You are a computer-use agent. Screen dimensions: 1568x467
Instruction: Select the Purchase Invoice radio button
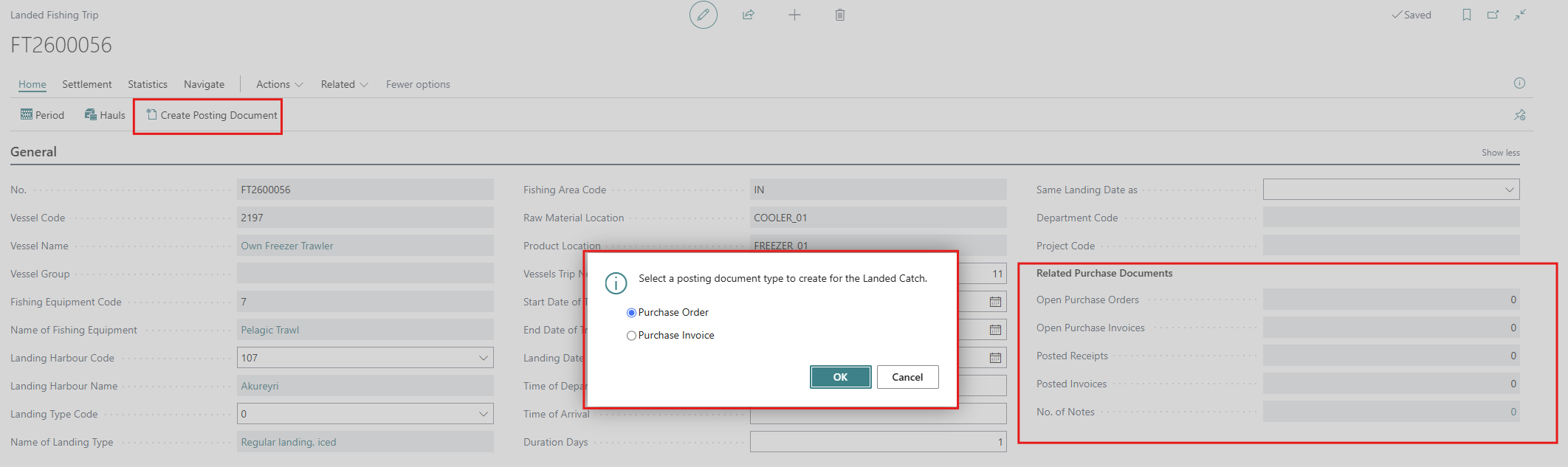tap(631, 336)
